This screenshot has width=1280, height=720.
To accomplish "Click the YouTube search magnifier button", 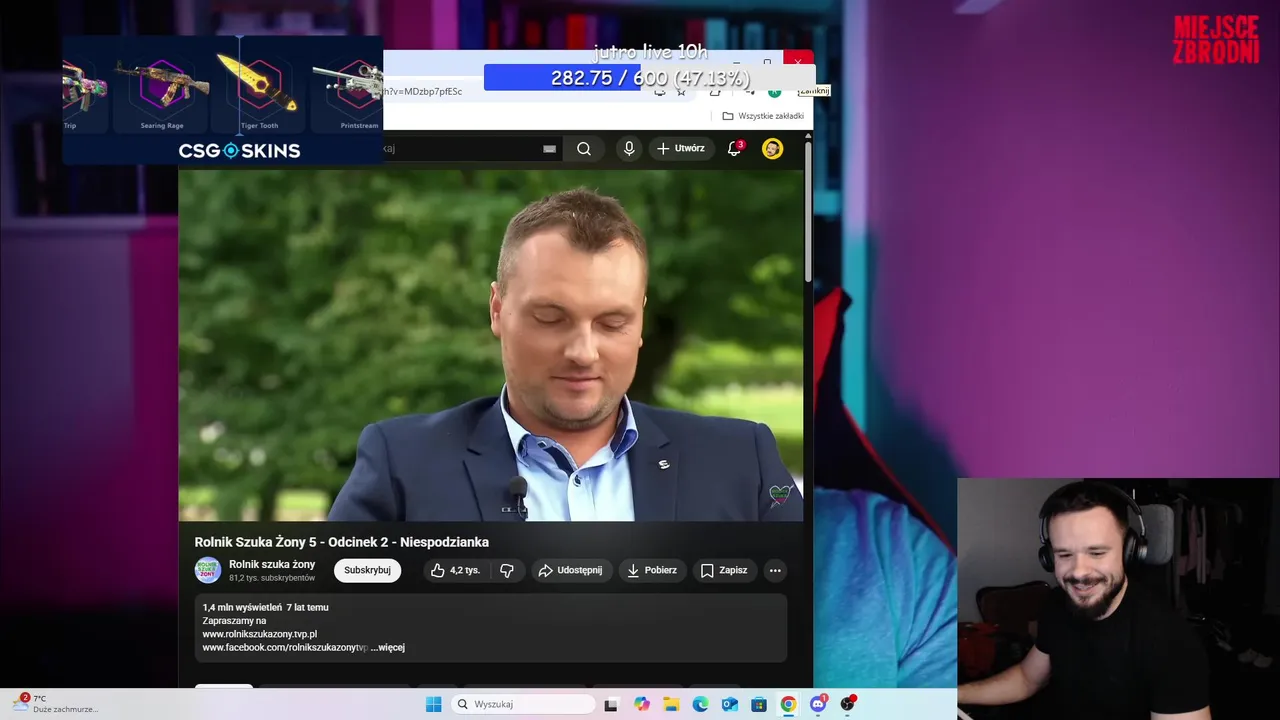I will tap(584, 149).
